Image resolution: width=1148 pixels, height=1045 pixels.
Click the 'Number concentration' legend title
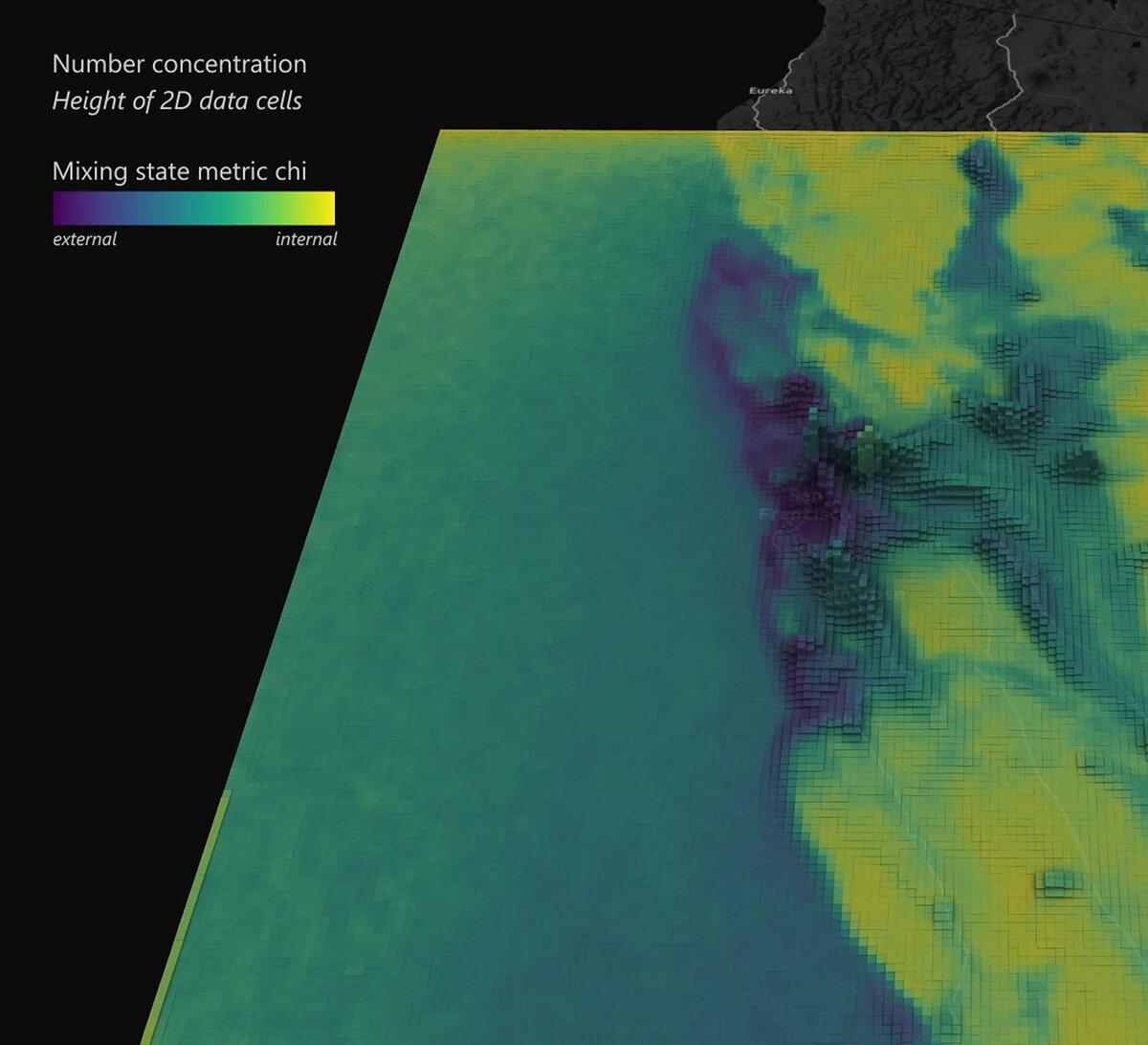pos(179,65)
